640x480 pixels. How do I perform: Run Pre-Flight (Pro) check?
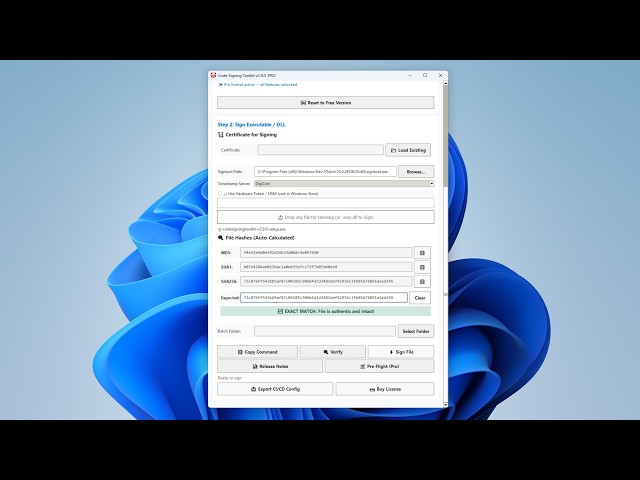[x=379, y=366]
